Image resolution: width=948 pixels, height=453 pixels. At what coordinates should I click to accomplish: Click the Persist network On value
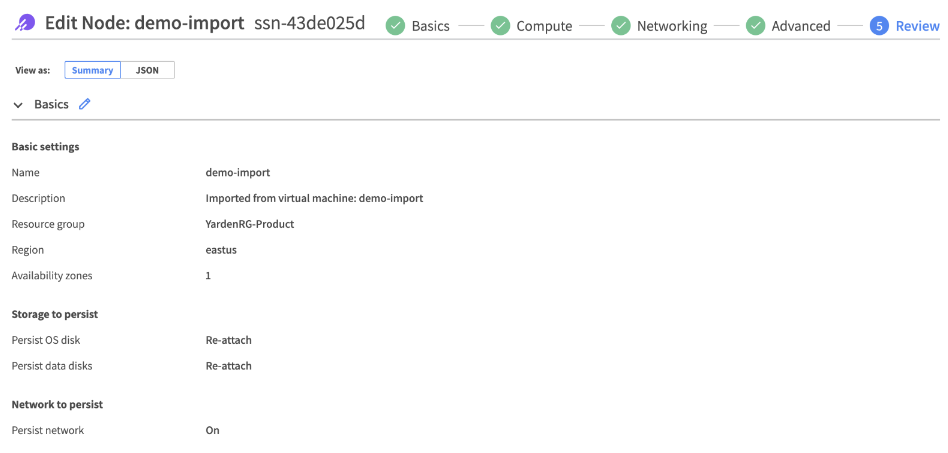pyautogui.click(x=212, y=430)
